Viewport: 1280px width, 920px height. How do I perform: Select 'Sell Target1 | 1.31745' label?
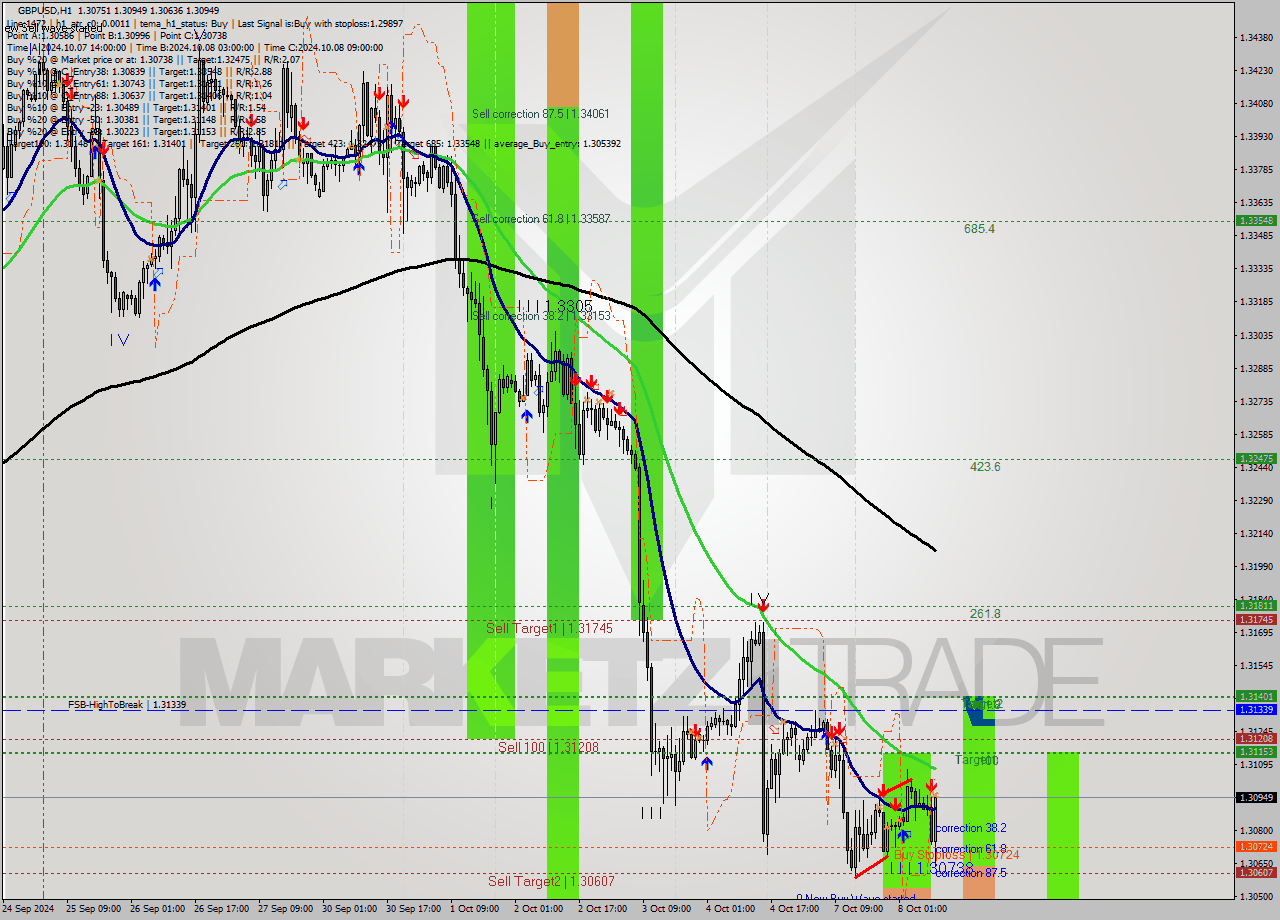pos(549,628)
